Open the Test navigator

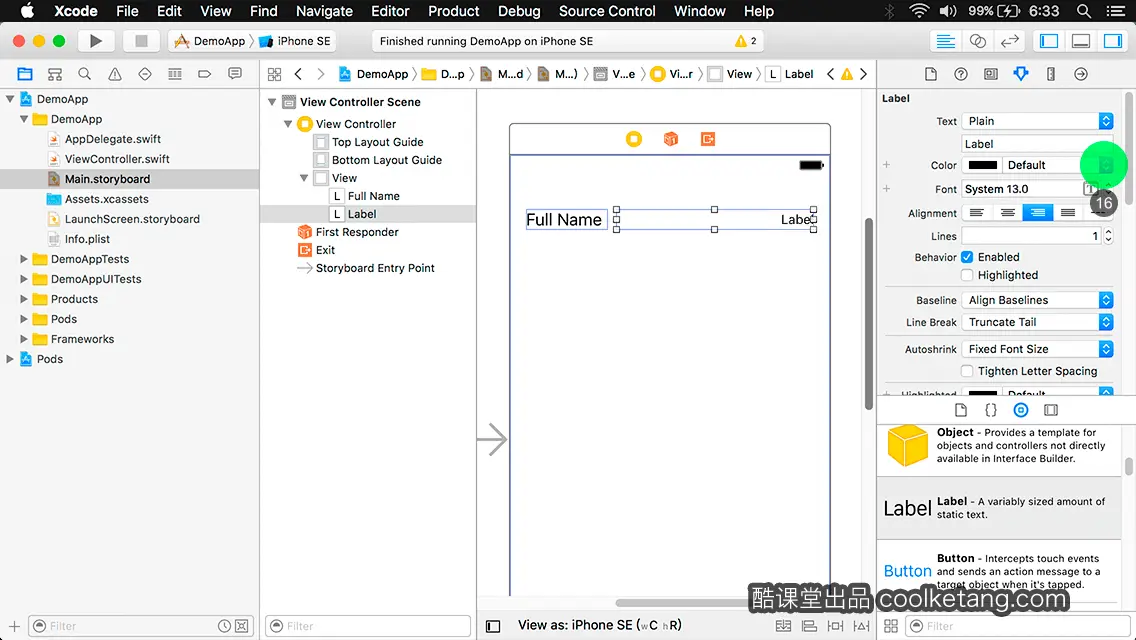coord(145,74)
